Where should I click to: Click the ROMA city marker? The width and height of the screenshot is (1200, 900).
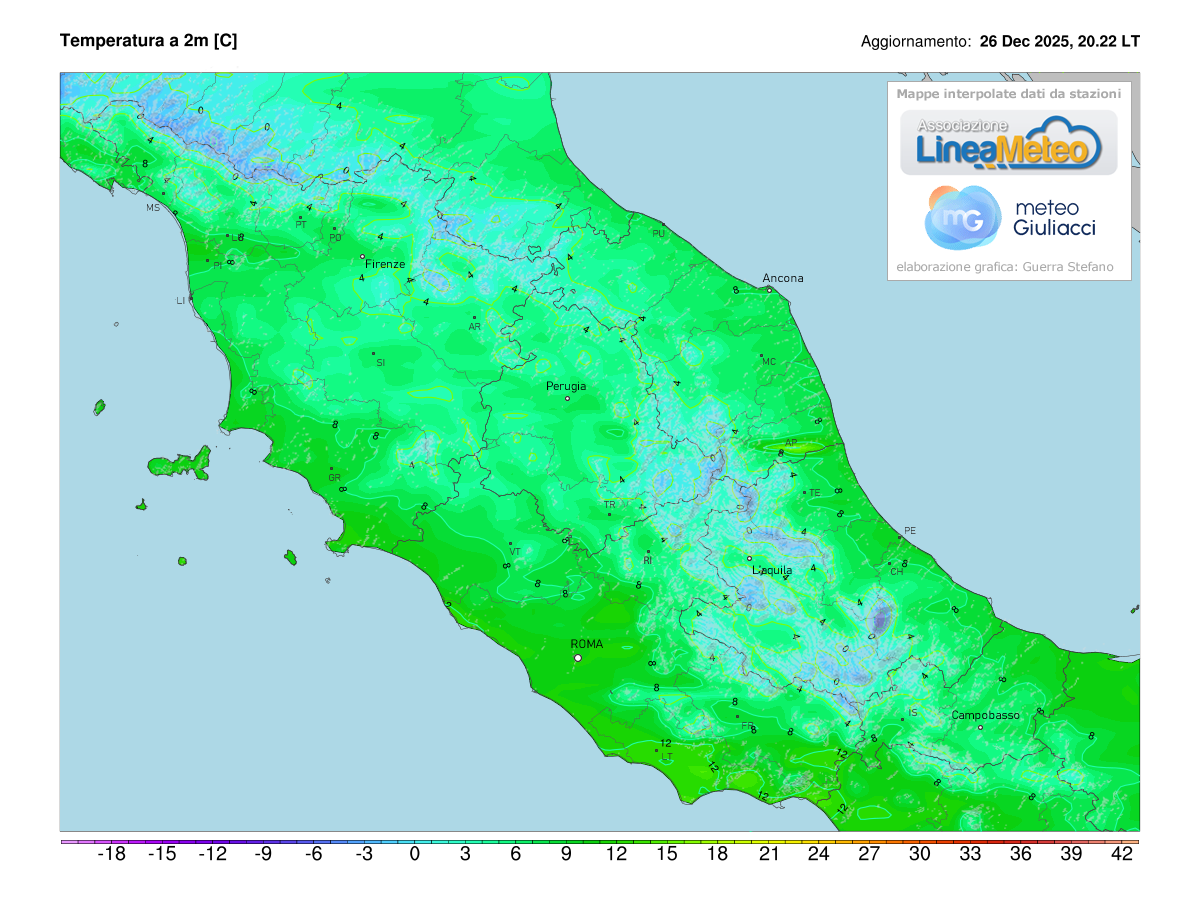577,658
